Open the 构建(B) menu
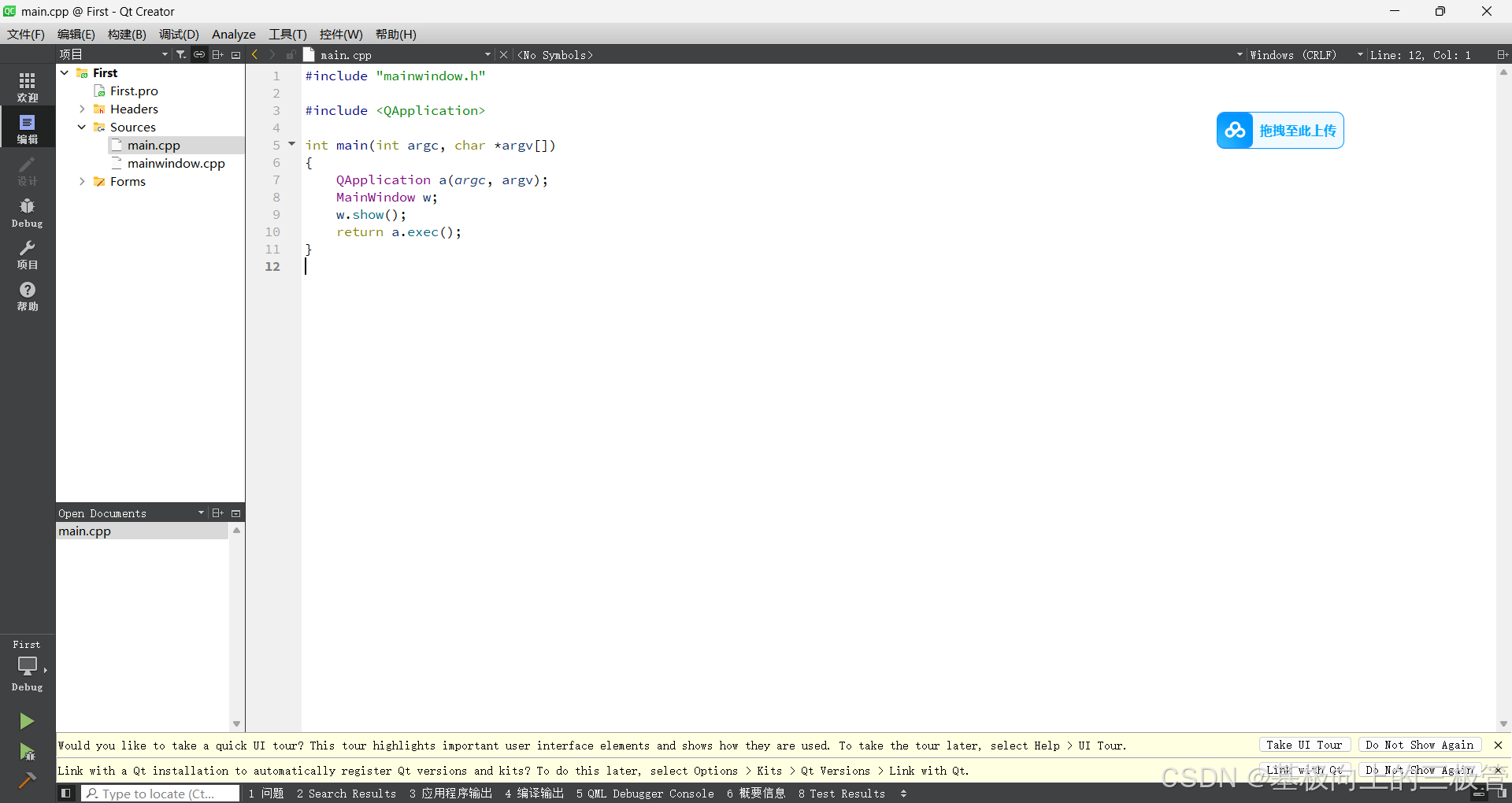This screenshot has width=1512, height=803. pyautogui.click(x=127, y=34)
